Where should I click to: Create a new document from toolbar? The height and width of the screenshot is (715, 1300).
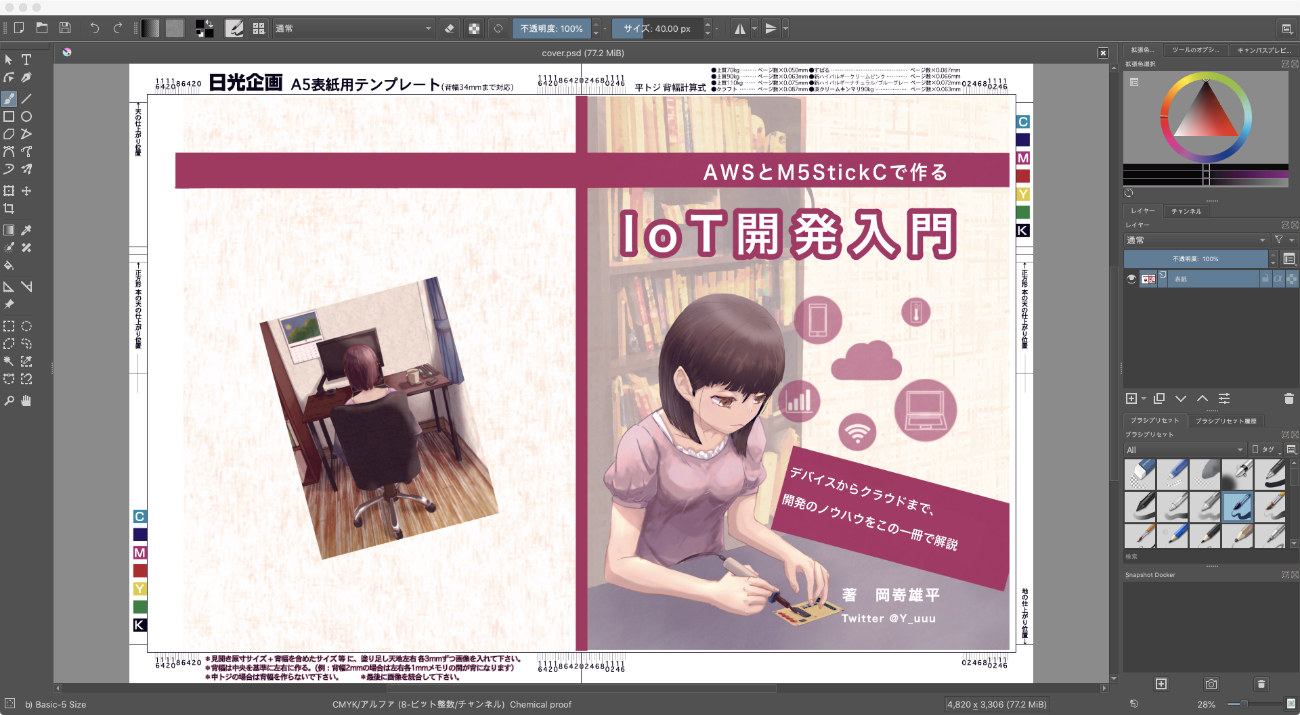(x=18, y=28)
